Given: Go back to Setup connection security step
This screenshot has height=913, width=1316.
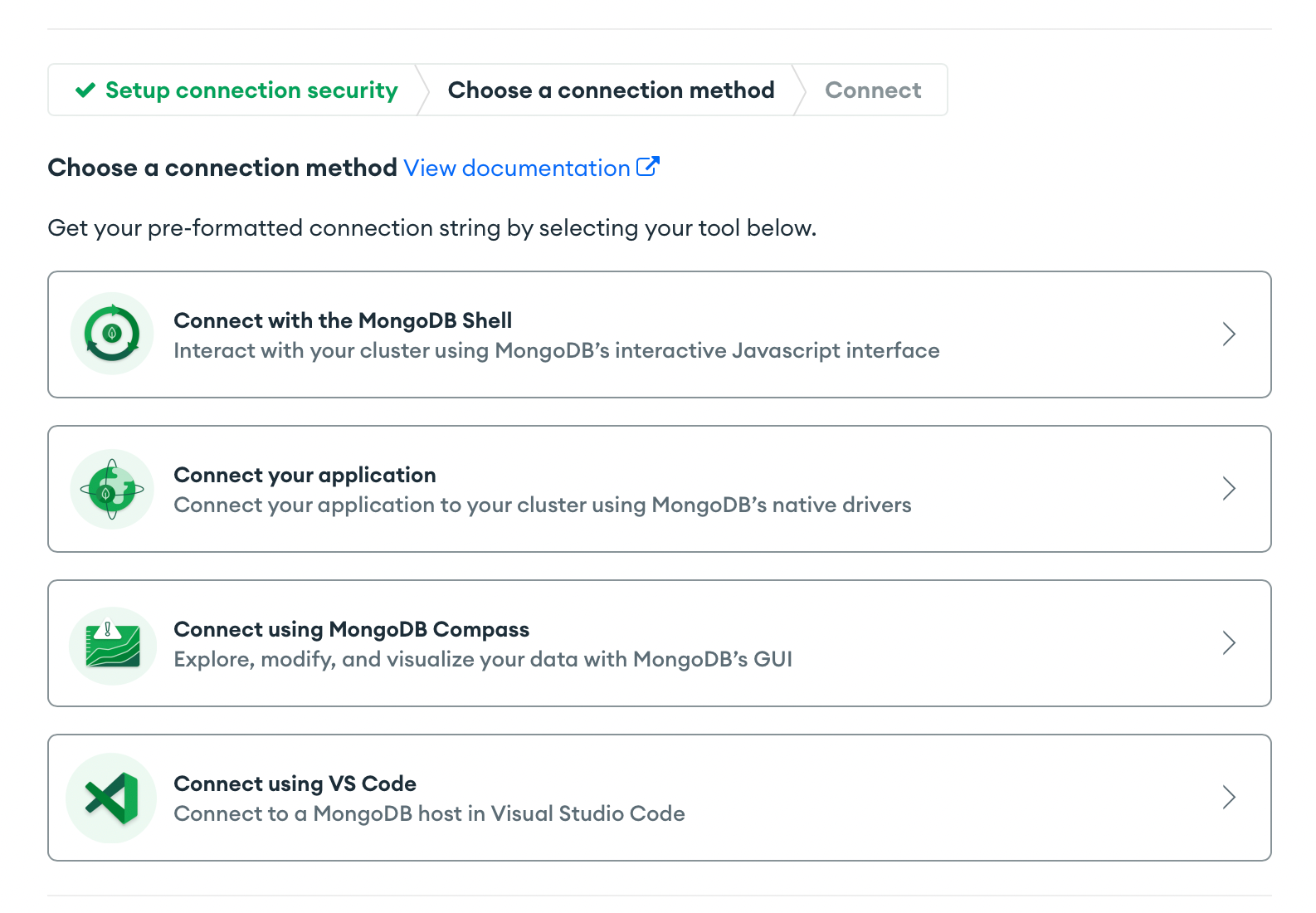Looking at the screenshot, I should coord(251,90).
